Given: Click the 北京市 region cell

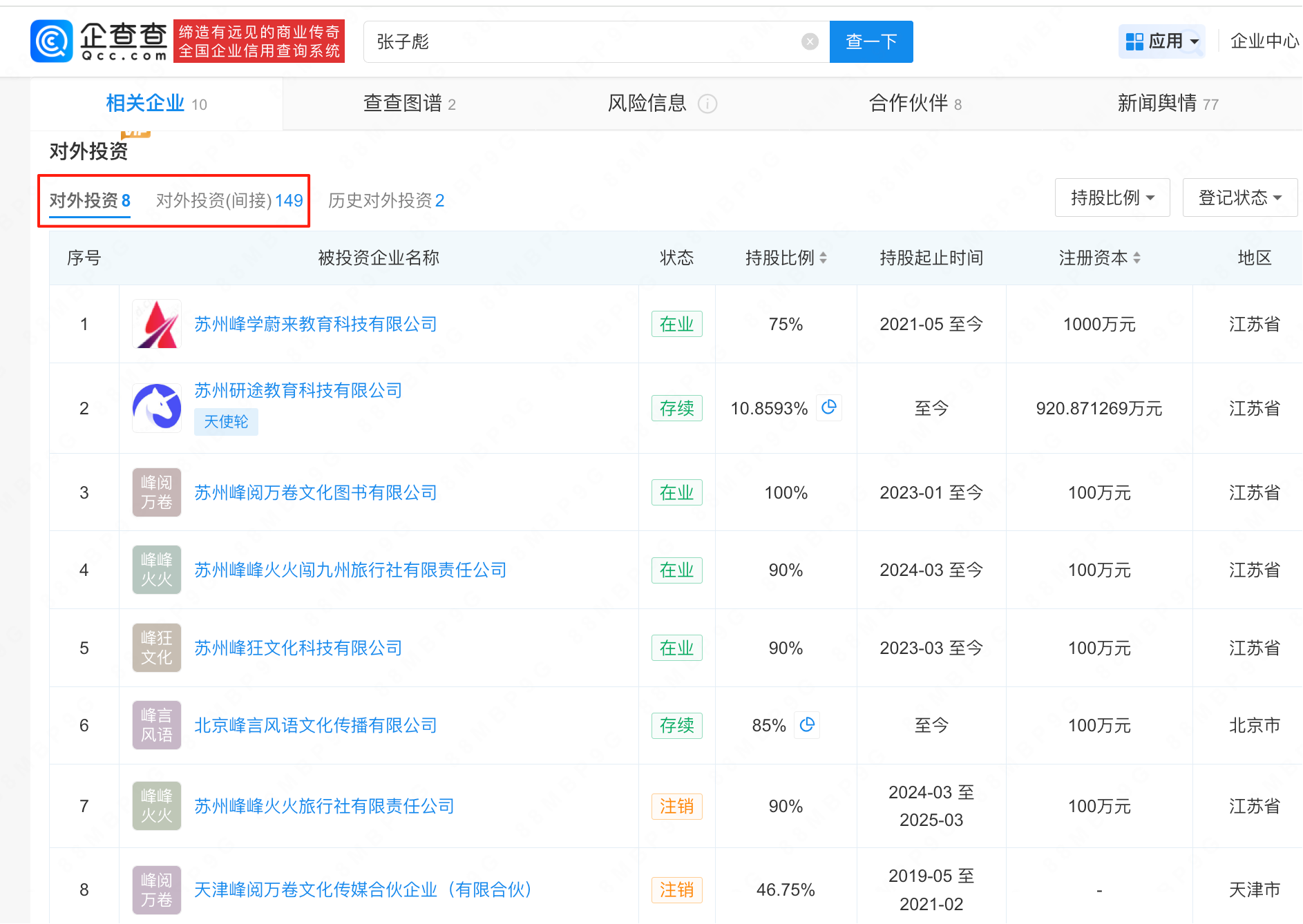Looking at the screenshot, I should [x=1255, y=725].
